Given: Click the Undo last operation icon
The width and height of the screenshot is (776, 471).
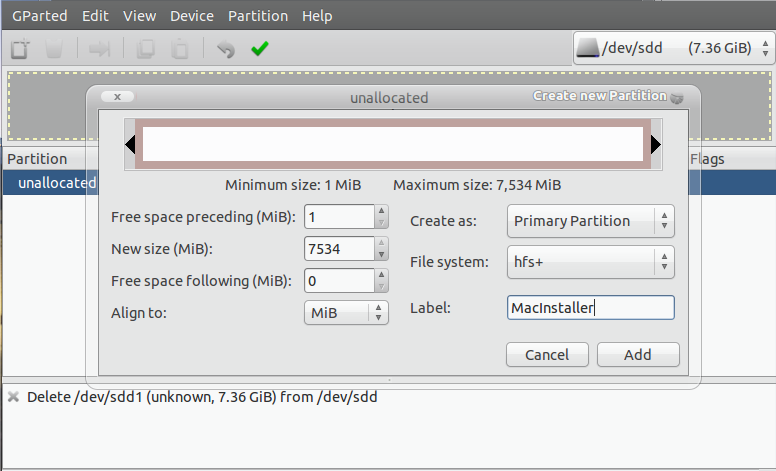Looking at the screenshot, I should click(x=226, y=48).
